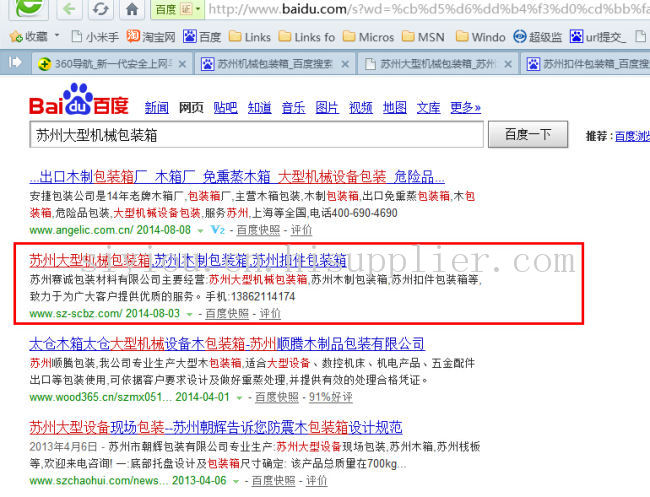The height and width of the screenshot is (497, 650).
Task: Click the Baidu search input box
Action: pos(256,134)
